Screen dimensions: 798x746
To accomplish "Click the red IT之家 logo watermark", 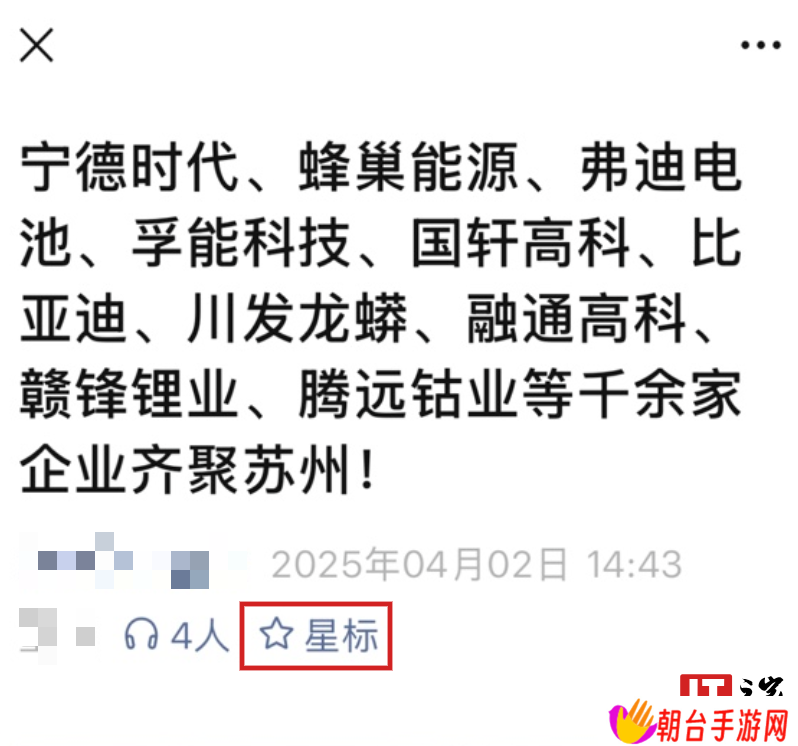I will click(731, 685).
